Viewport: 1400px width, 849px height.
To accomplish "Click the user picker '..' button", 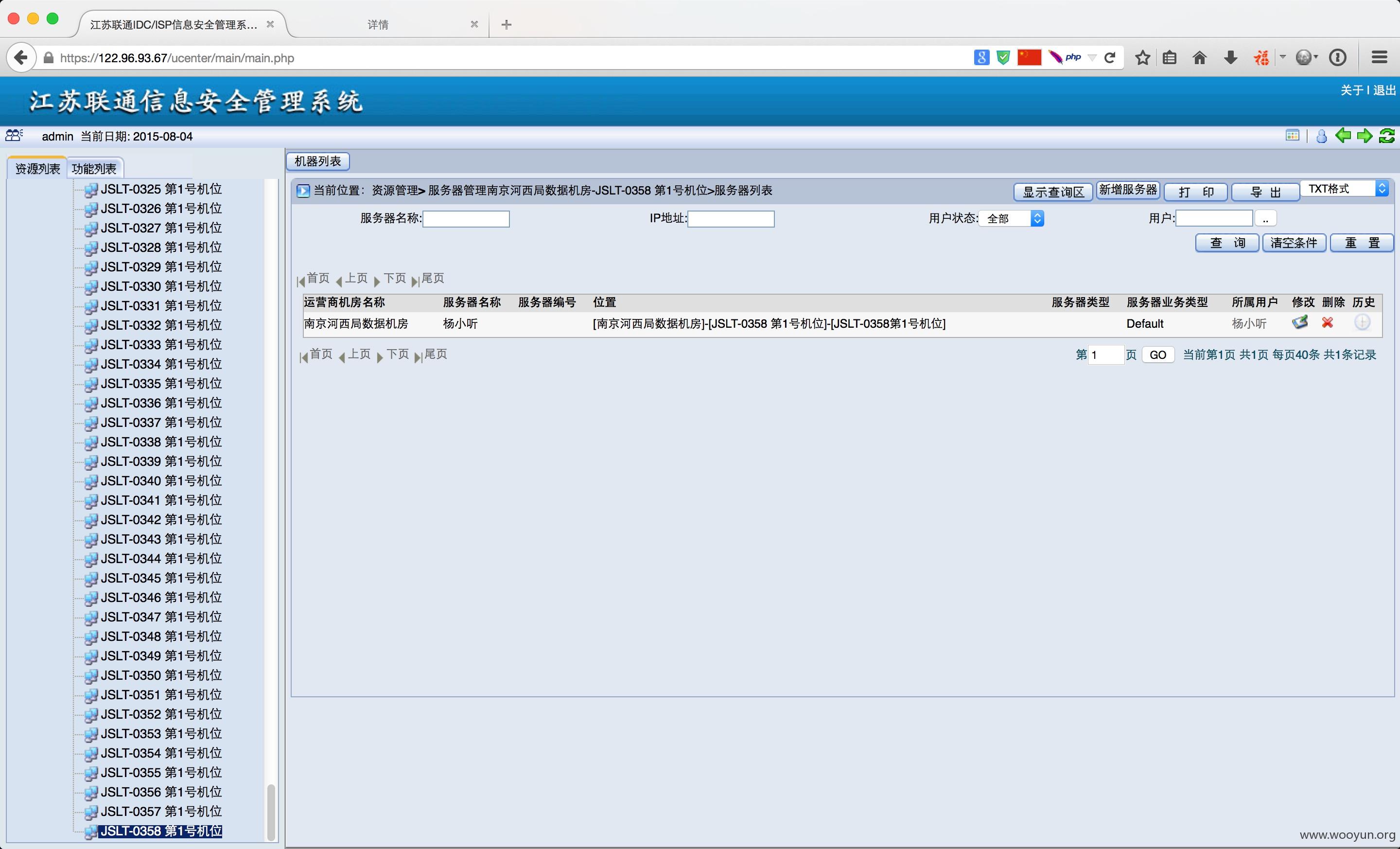I will (x=1265, y=218).
